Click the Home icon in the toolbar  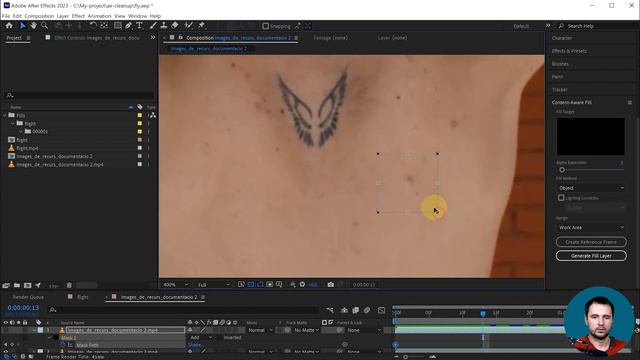9,25
